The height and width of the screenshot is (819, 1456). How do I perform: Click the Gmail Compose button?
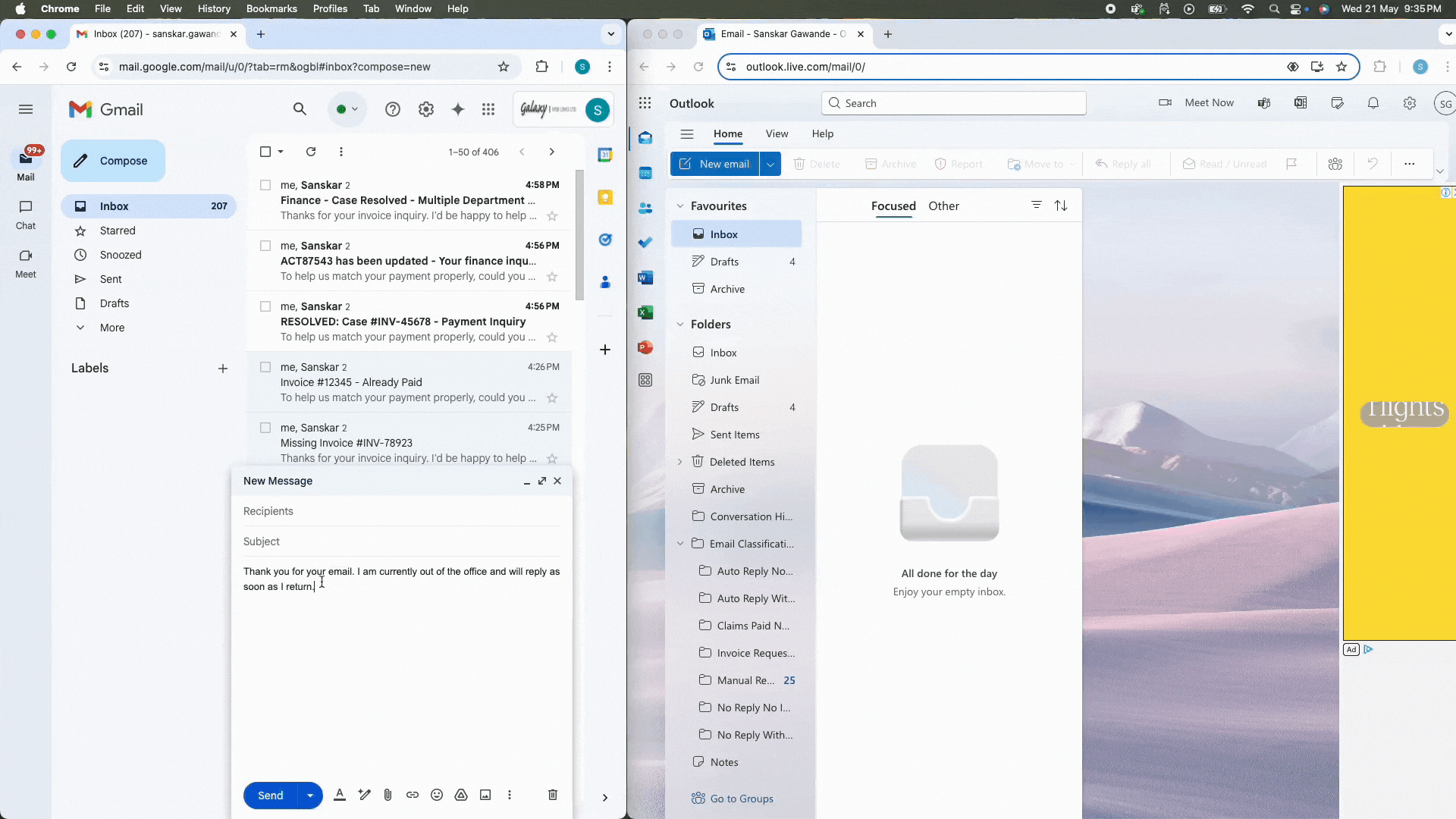coord(113,161)
